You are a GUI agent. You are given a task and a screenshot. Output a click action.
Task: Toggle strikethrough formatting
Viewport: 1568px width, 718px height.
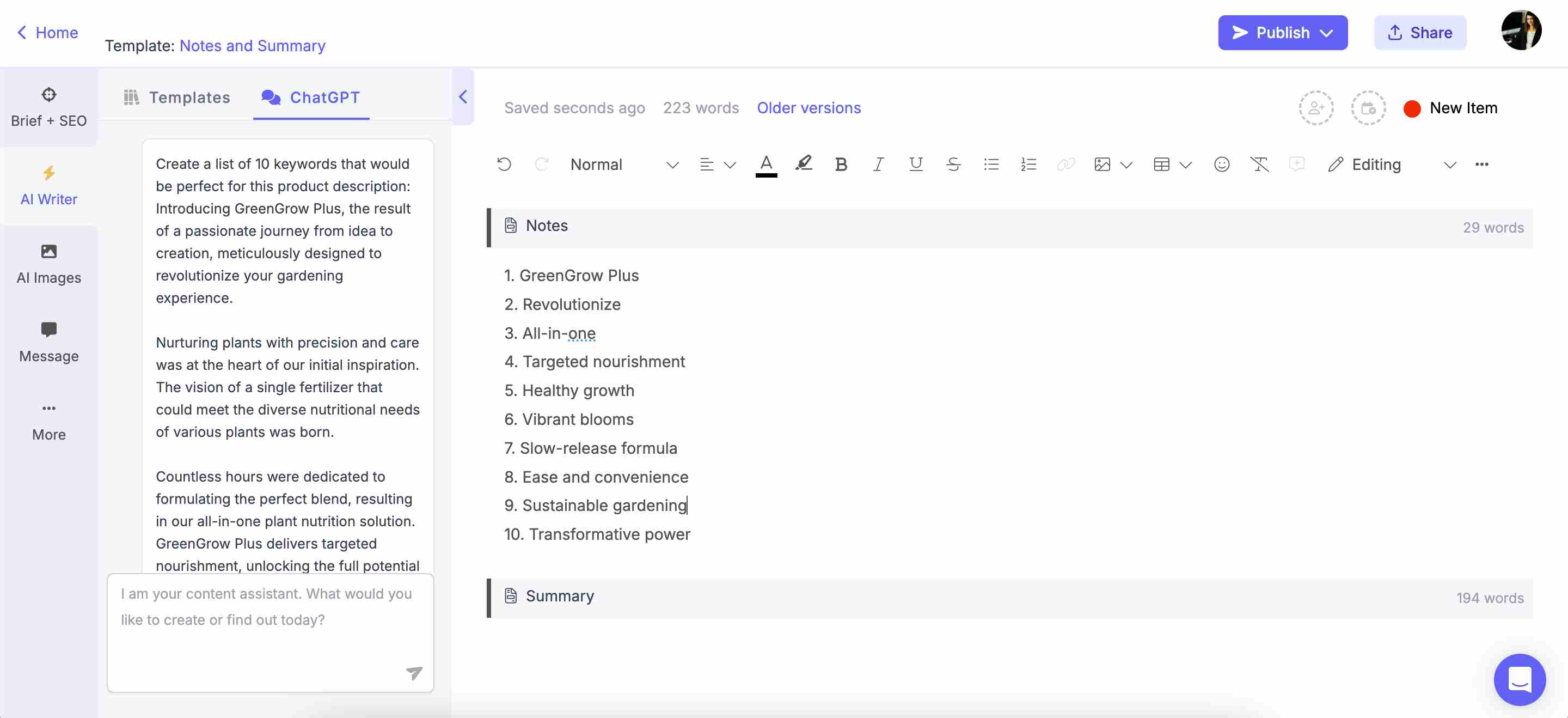[x=953, y=165]
